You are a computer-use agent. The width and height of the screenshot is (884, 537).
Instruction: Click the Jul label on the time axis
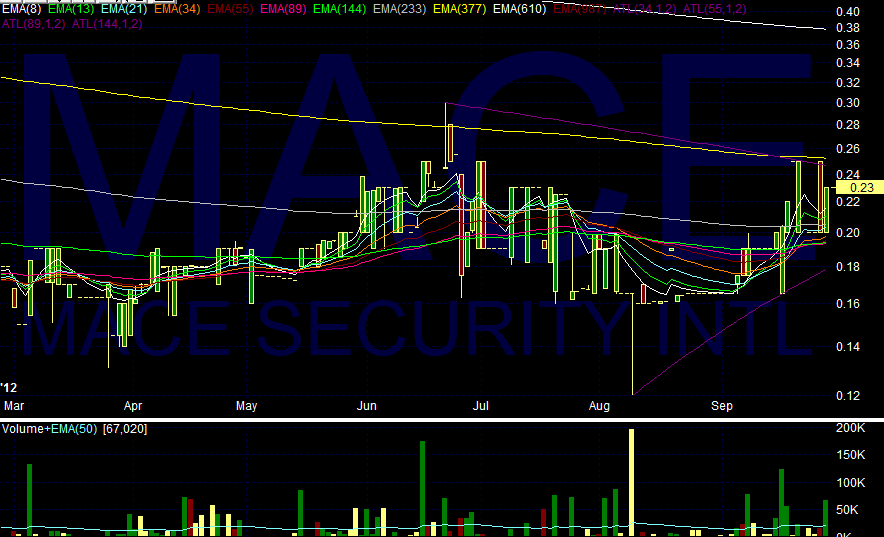(x=480, y=406)
